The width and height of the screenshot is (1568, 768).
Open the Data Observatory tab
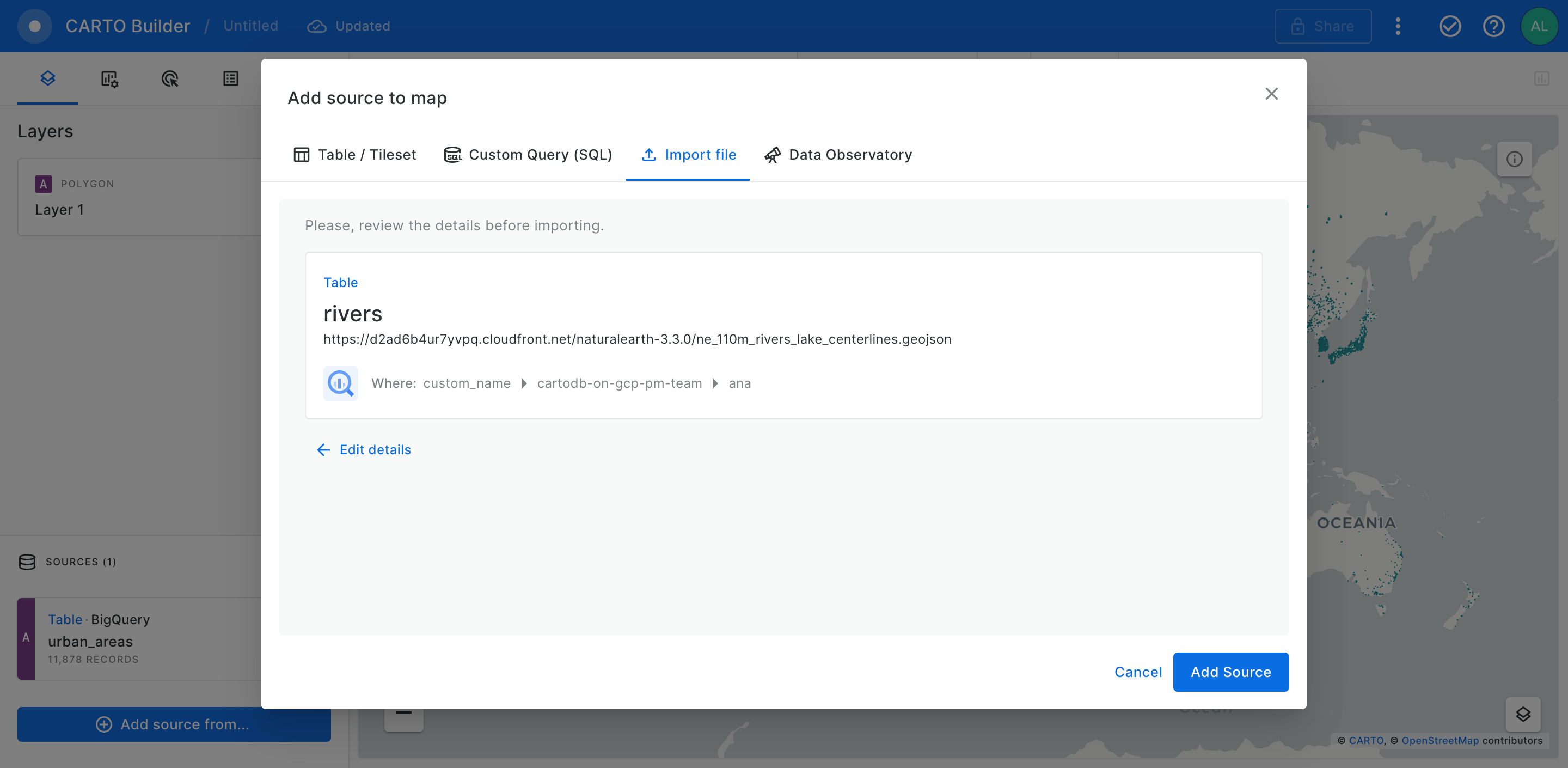coord(838,155)
